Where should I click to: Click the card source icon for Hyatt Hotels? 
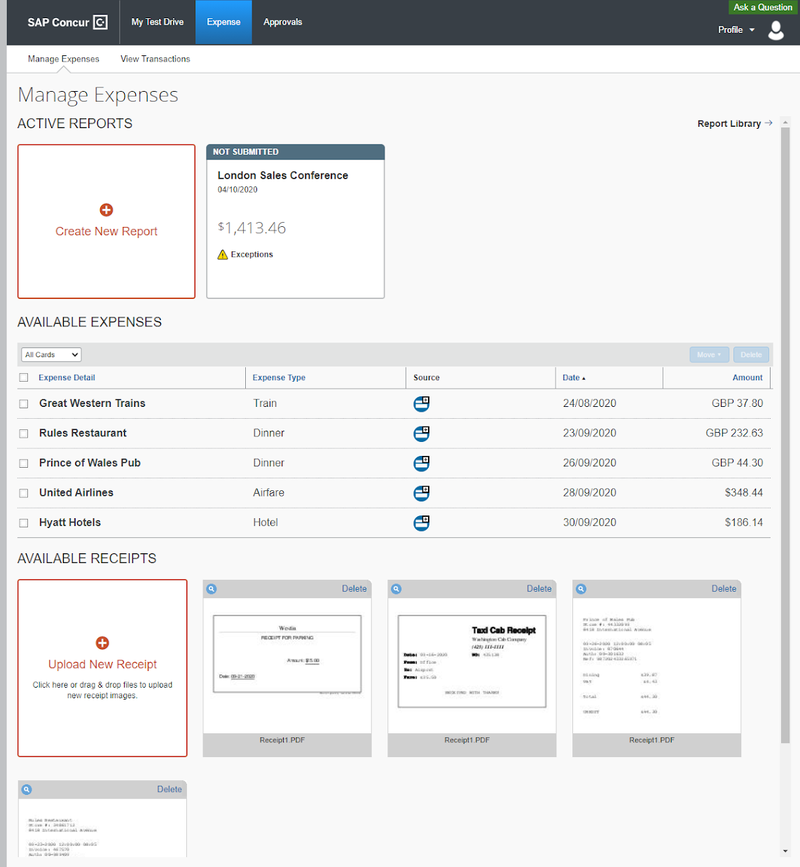pos(421,523)
